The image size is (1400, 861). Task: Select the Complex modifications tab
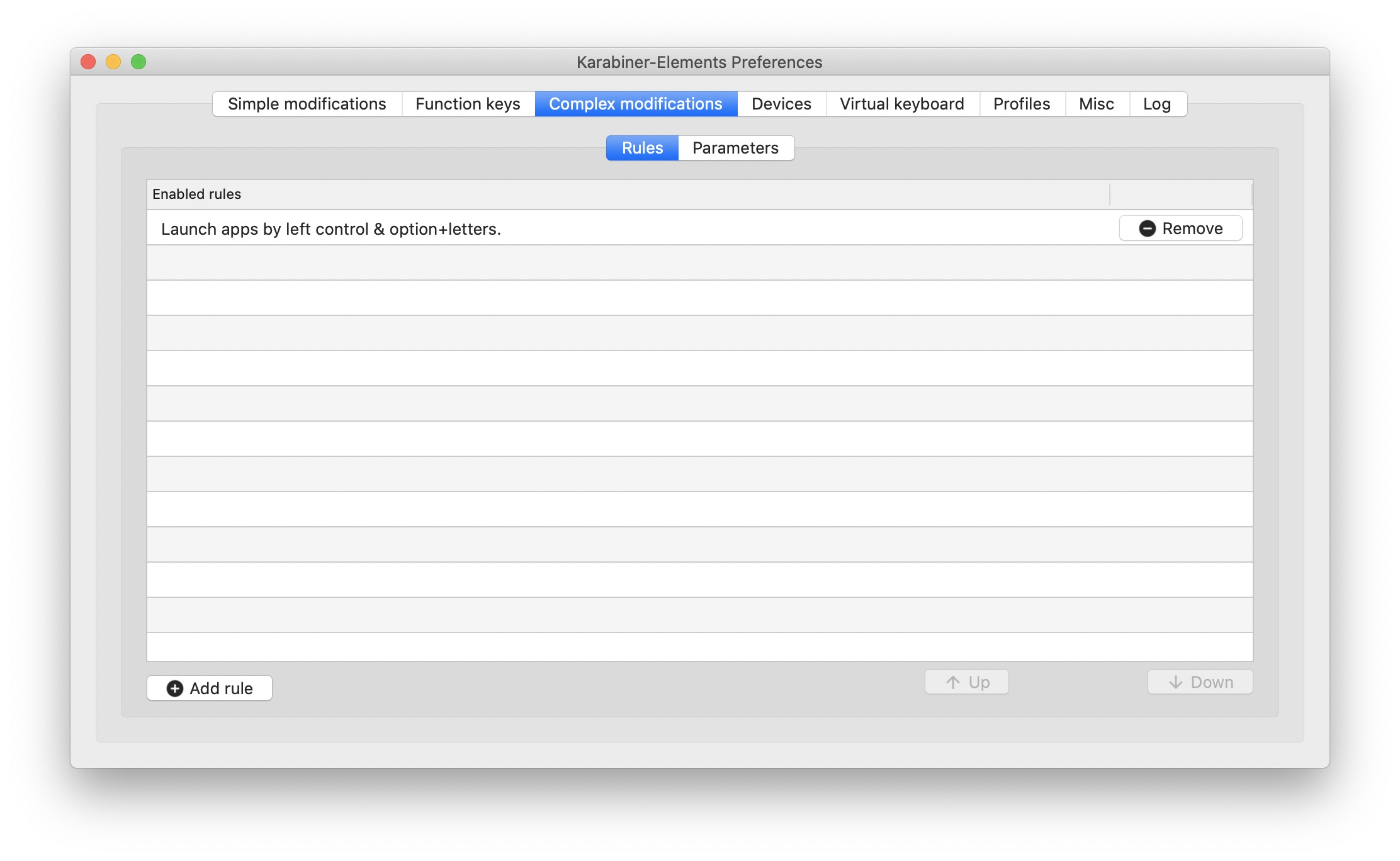636,104
